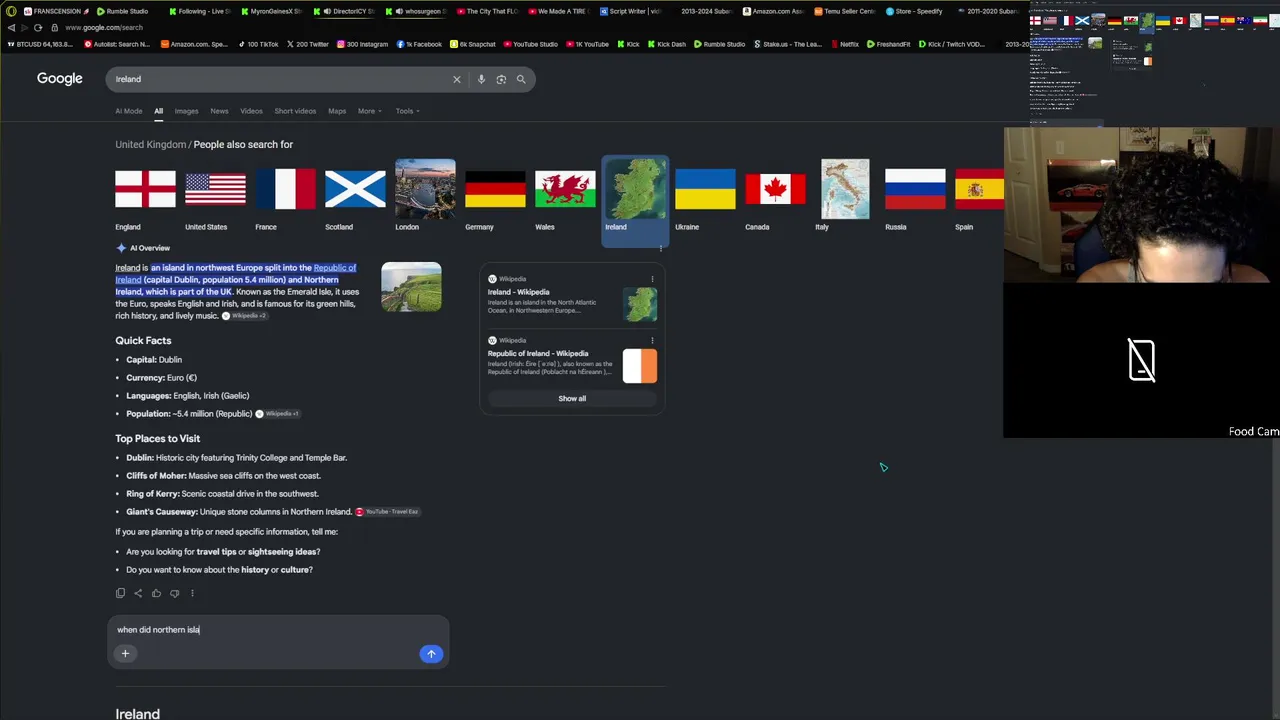Screen dimensions: 1280x720
Task: Go to the Google homepage logo
Action: (x=60, y=79)
